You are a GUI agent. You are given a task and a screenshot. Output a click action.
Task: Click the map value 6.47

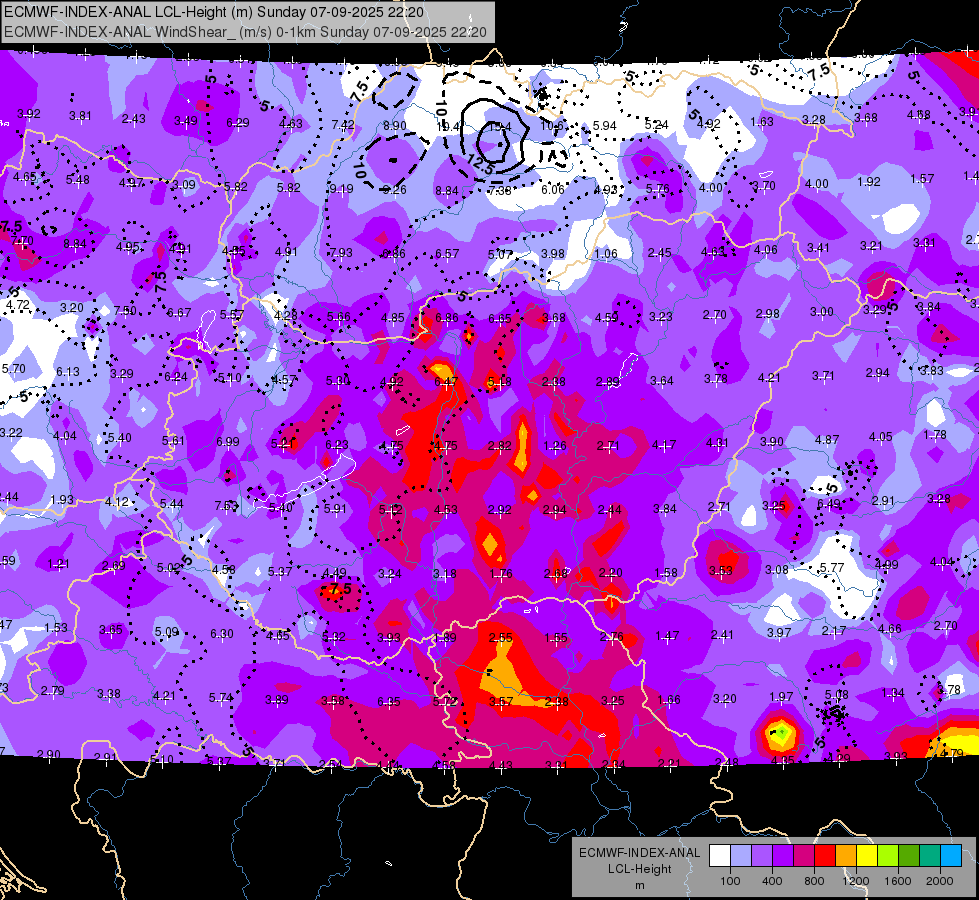[446, 381]
